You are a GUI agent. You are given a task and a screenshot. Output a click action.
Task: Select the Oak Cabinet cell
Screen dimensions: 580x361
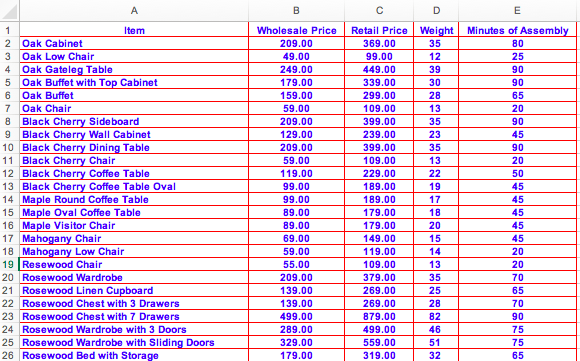134,43
